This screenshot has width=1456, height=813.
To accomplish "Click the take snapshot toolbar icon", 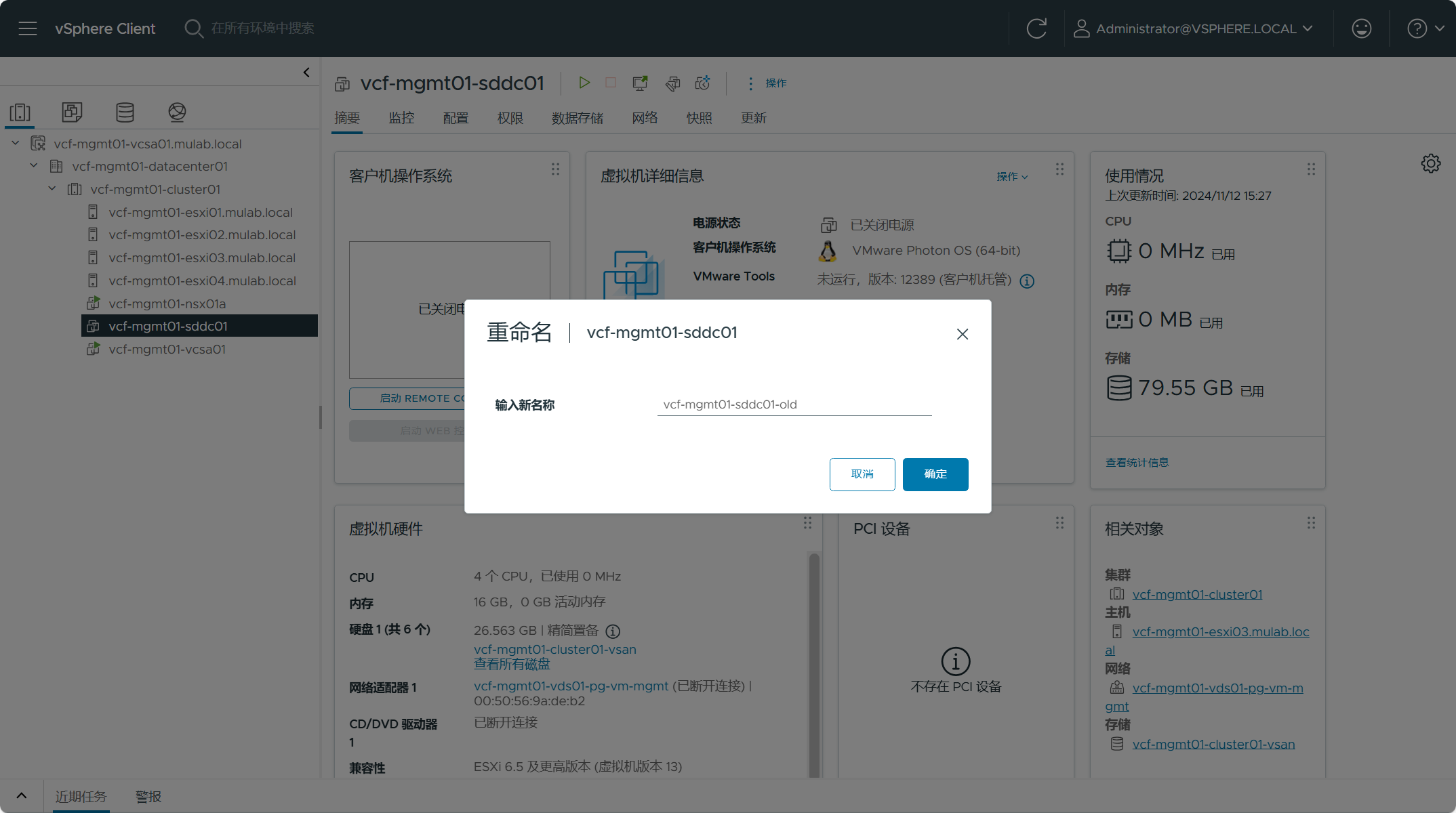I will (x=703, y=83).
